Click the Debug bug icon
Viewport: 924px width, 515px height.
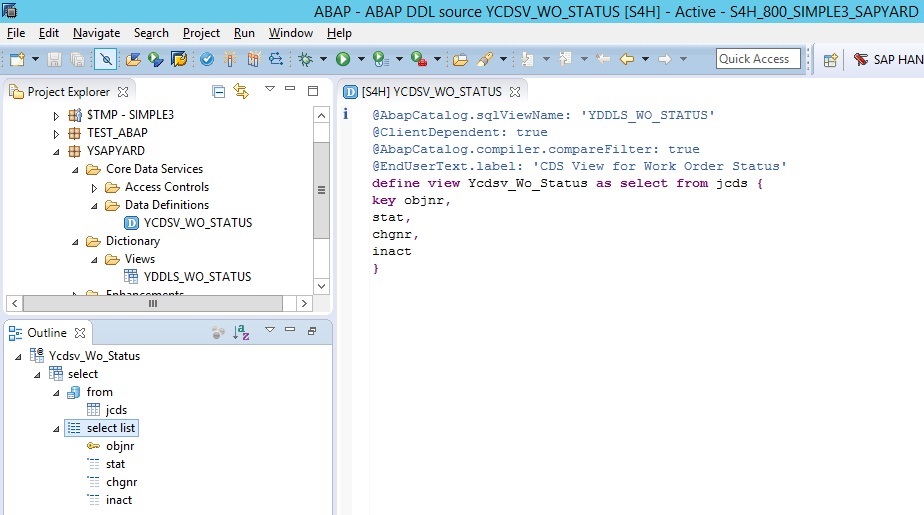306,59
